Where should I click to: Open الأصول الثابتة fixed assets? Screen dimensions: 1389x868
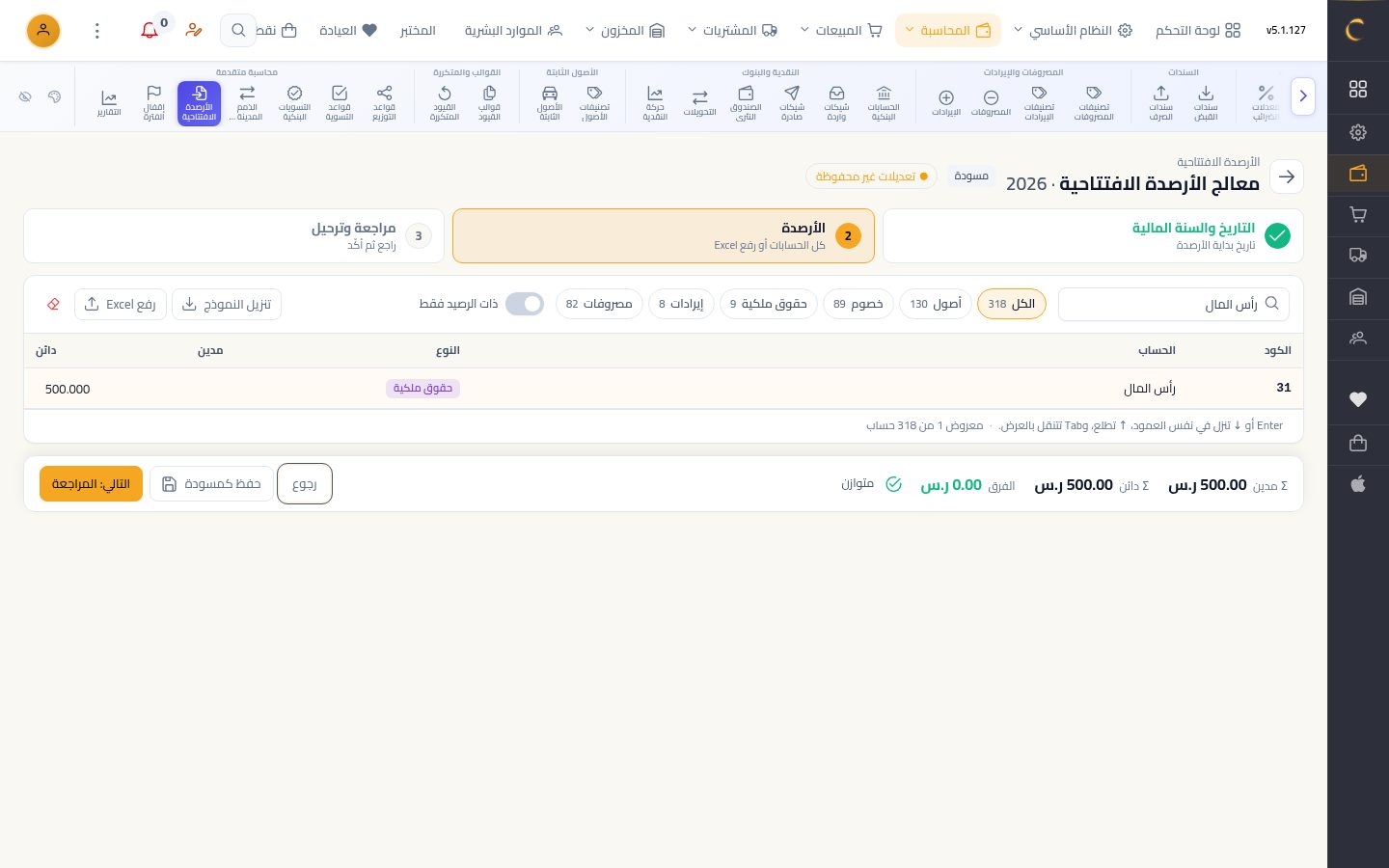point(550,103)
